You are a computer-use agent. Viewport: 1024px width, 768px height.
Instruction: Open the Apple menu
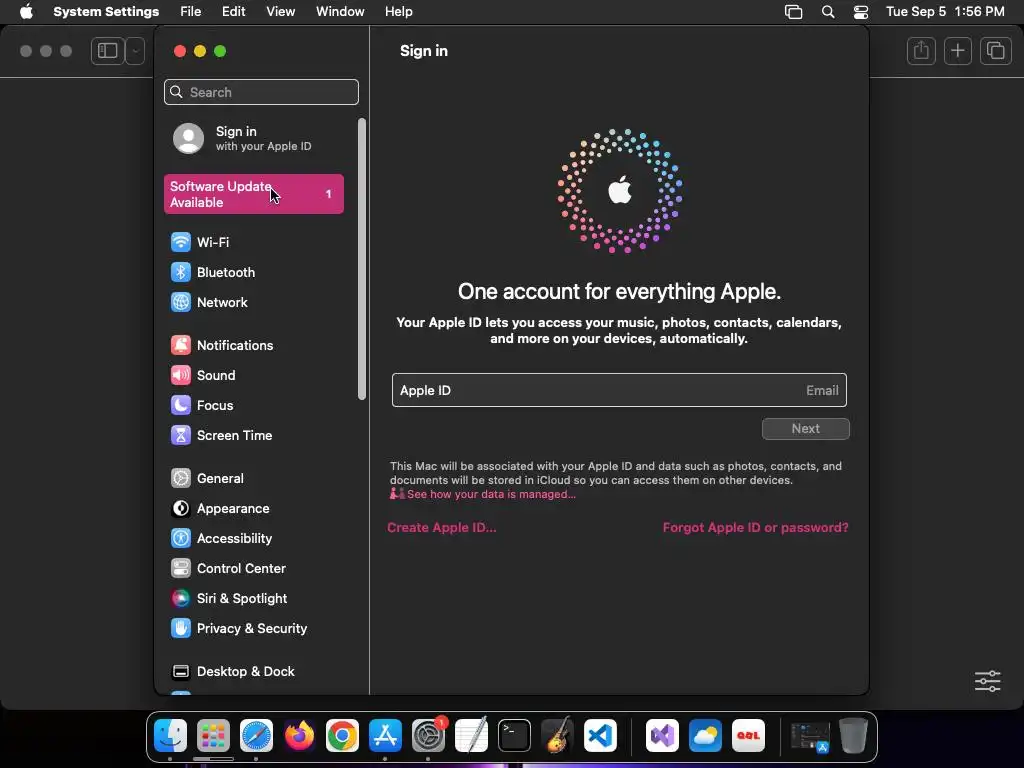(26, 12)
